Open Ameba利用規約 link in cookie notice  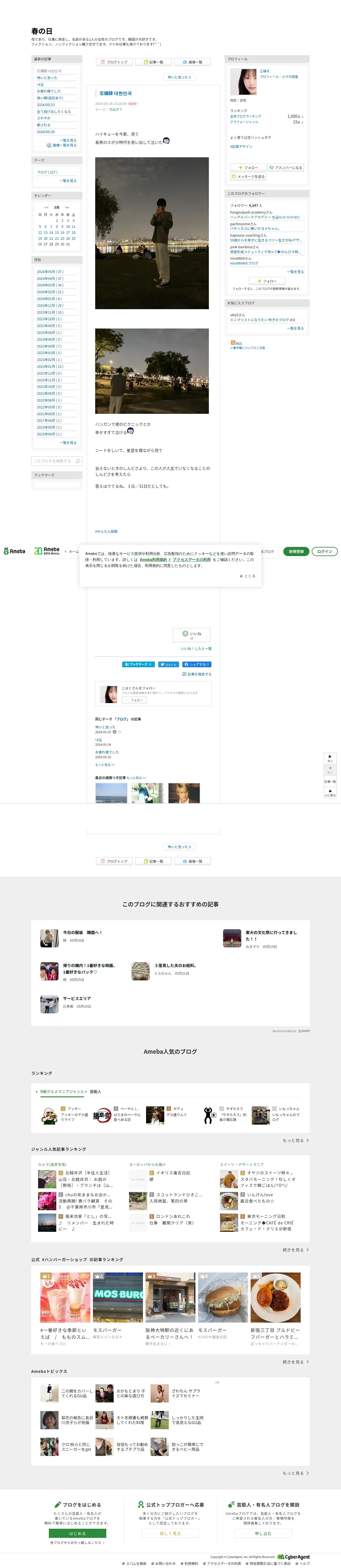(x=153, y=559)
